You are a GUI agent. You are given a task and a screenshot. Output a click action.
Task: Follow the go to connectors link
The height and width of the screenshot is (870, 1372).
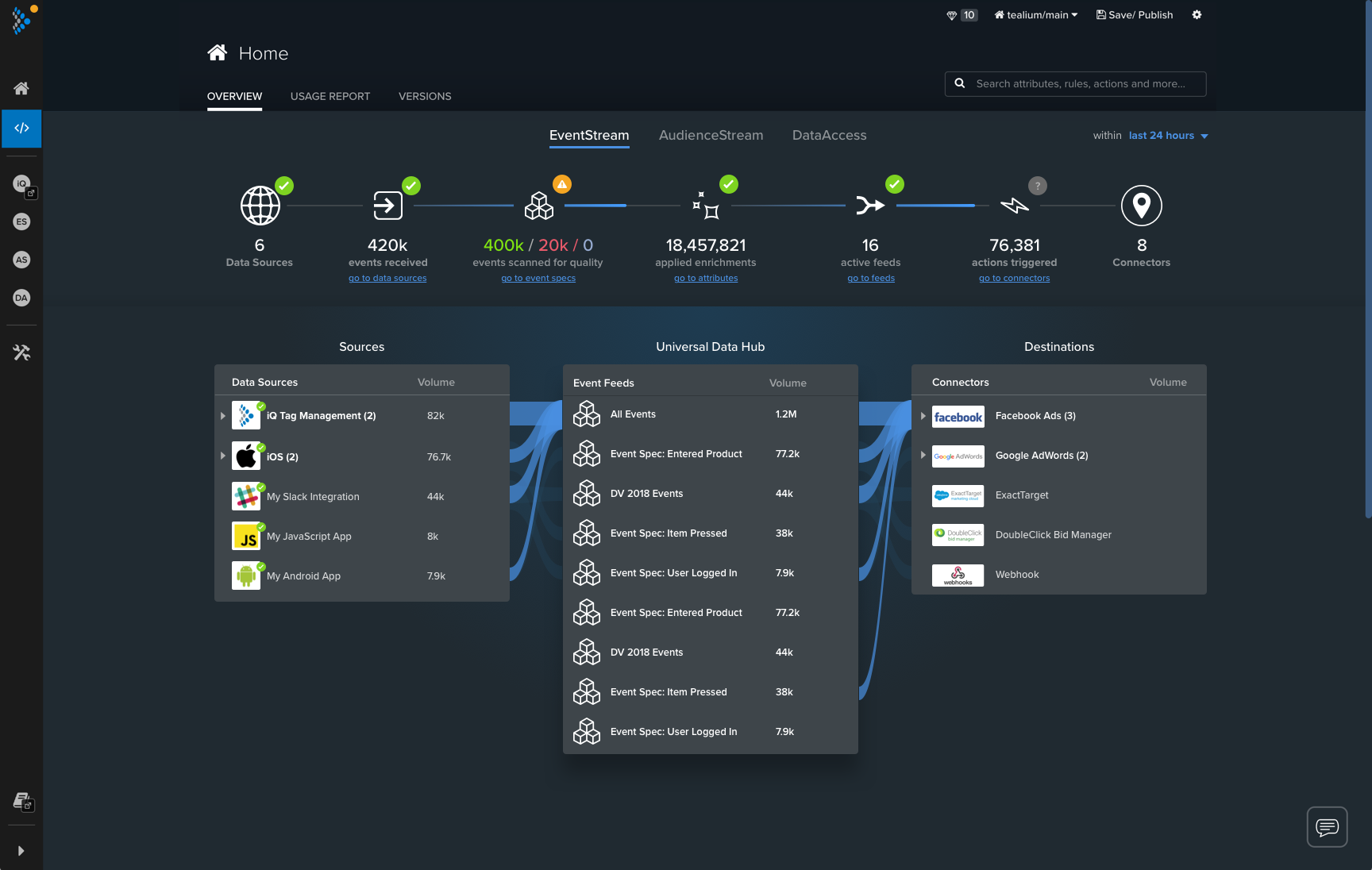click(1015, 278)
